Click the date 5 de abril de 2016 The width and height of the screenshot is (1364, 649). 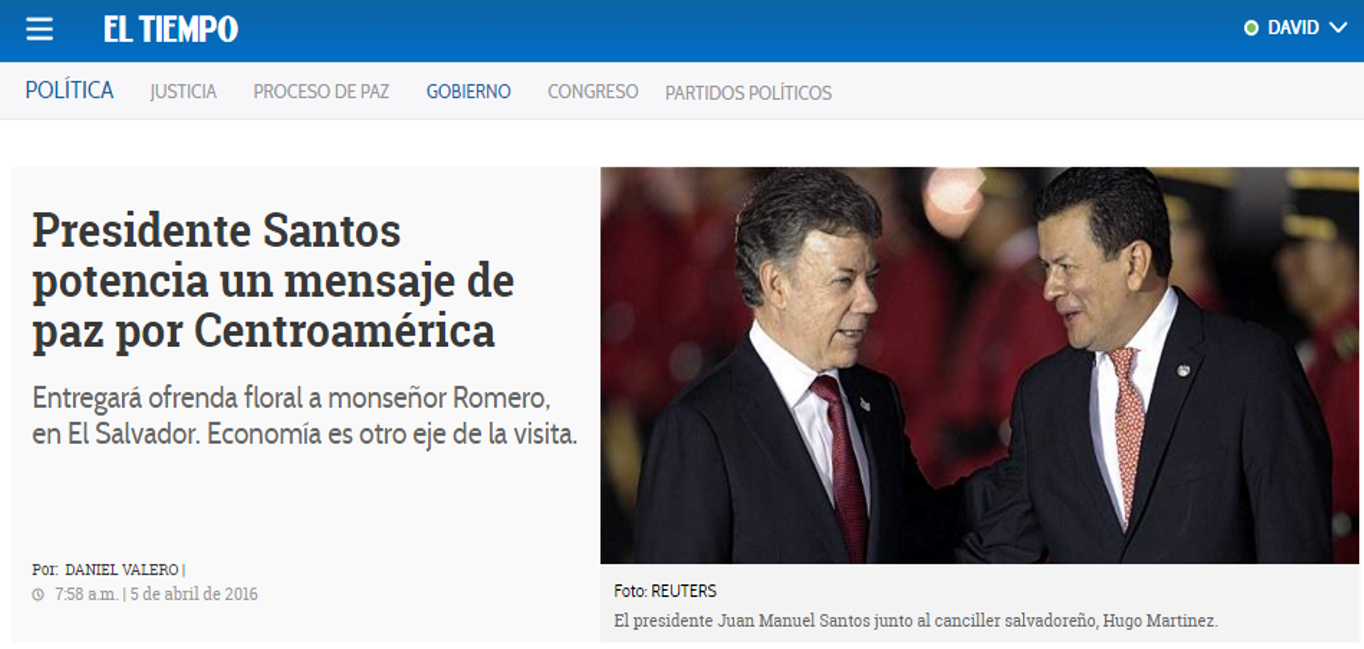point(194,594)
